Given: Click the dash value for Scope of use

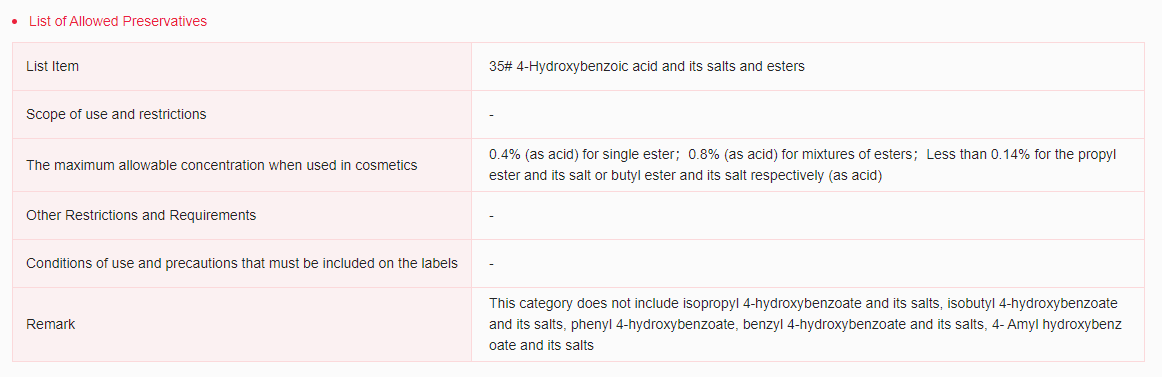Looking at the screenshot, I should tap(491, 116).
